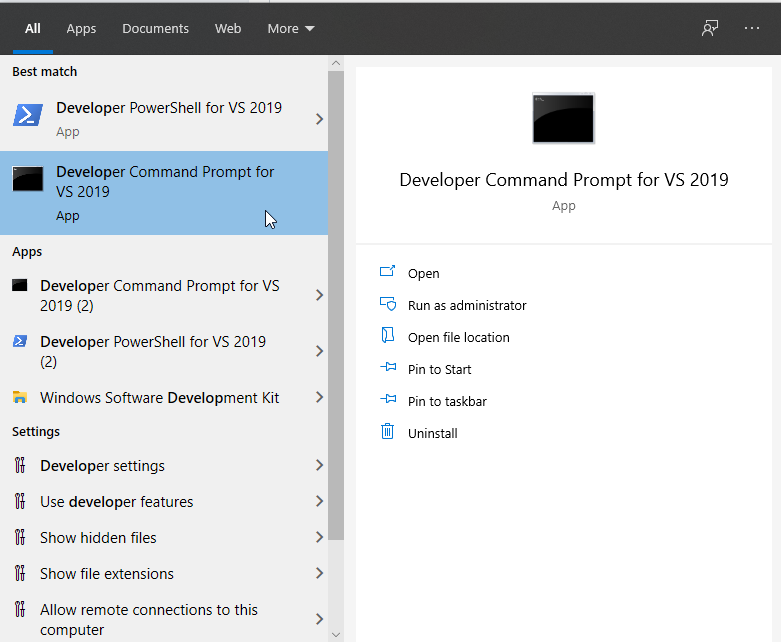Open the three-dot options menu

[752, 28]
